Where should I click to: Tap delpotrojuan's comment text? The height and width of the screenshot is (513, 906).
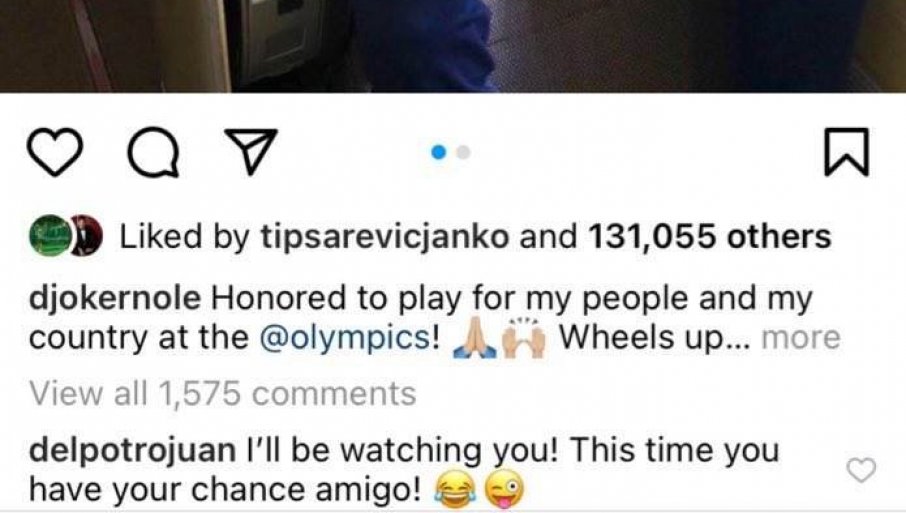click(x=404, y=471)
